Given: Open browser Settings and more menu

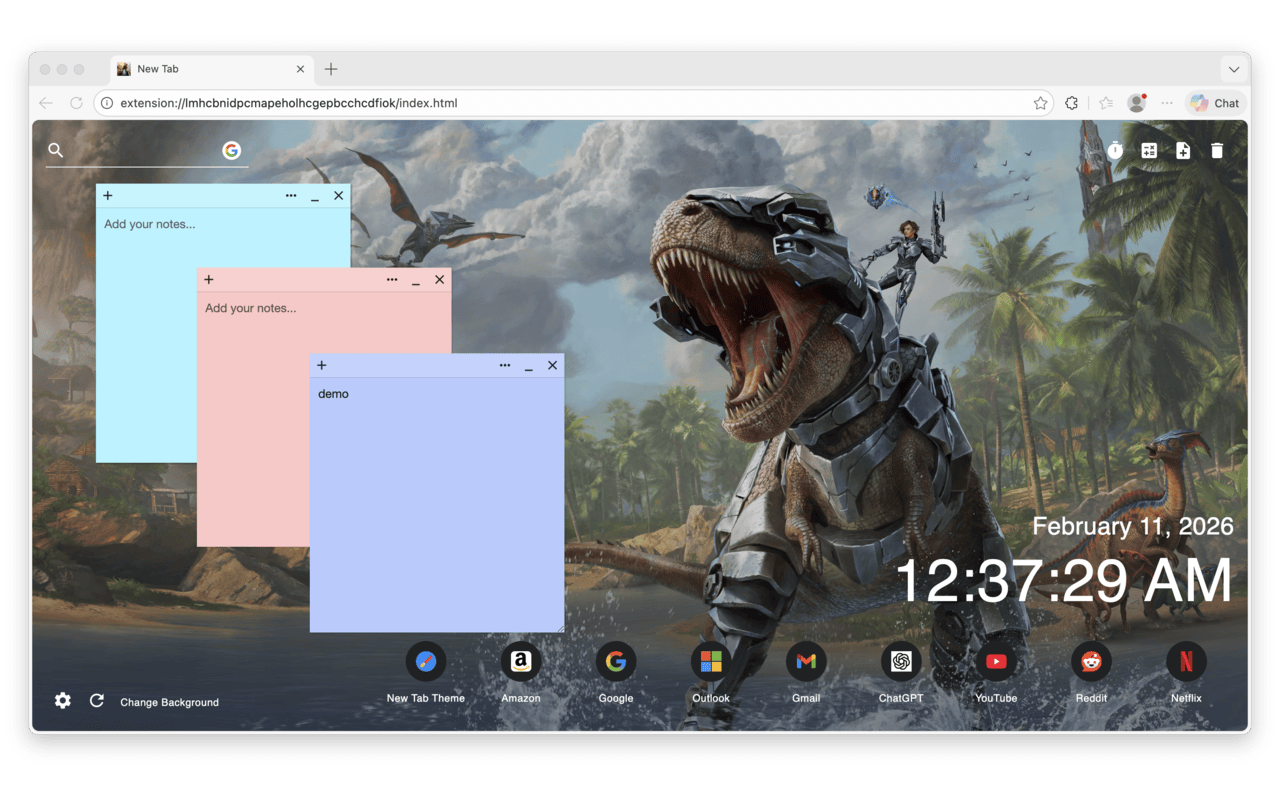Looking at the screenshot, I should coord(1167,103).
